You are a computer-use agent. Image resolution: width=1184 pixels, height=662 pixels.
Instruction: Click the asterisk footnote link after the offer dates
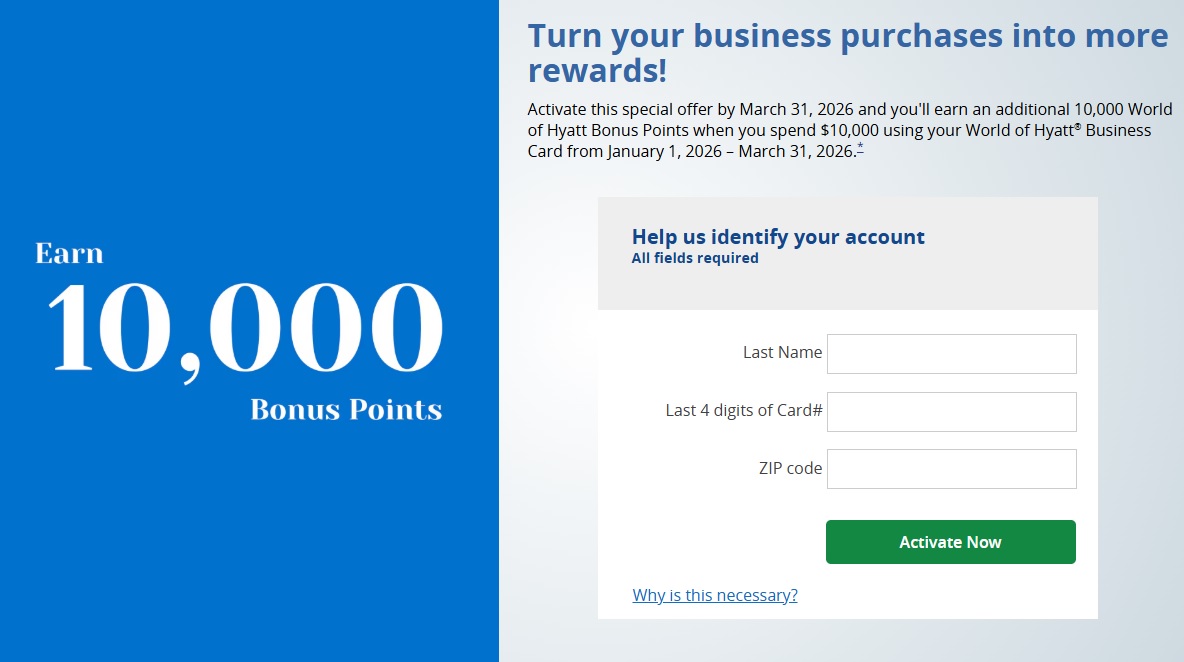pyautogui.click(x=858, y=147)
